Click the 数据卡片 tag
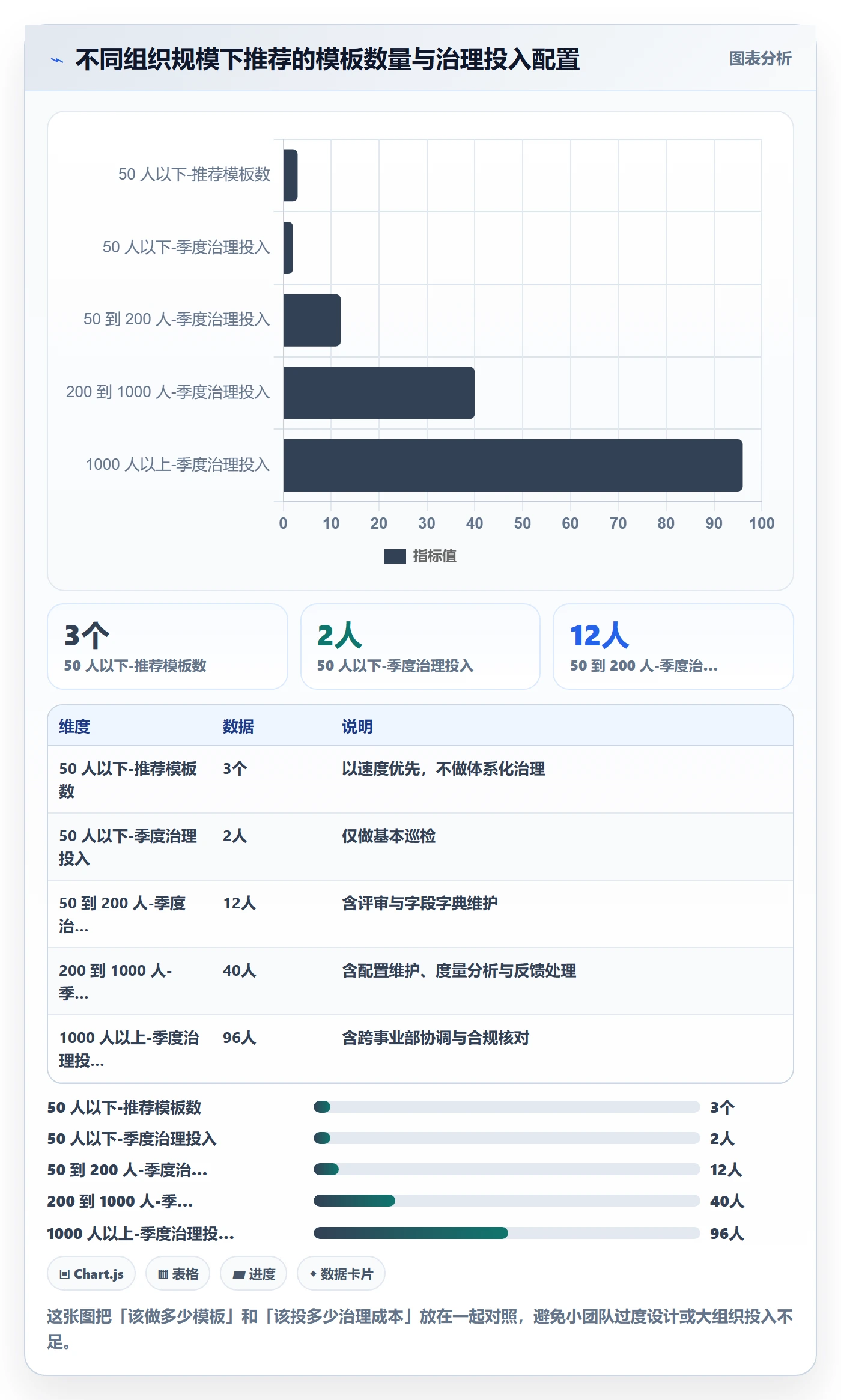Image resolution: width=841 pixels, height=1400 pixels. (341, 1274)
